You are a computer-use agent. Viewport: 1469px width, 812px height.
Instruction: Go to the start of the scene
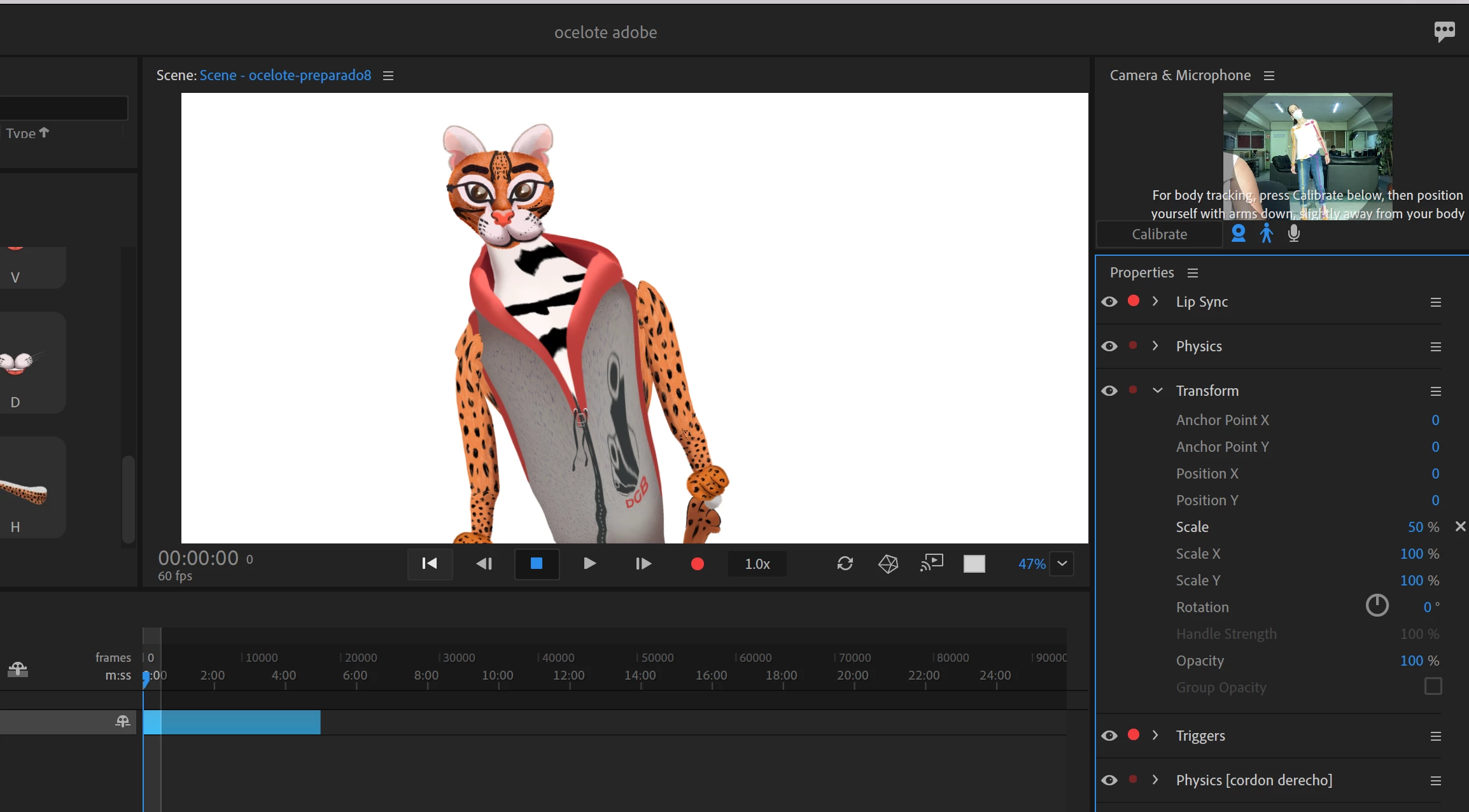pyautogui.click(x=430, y=564)
